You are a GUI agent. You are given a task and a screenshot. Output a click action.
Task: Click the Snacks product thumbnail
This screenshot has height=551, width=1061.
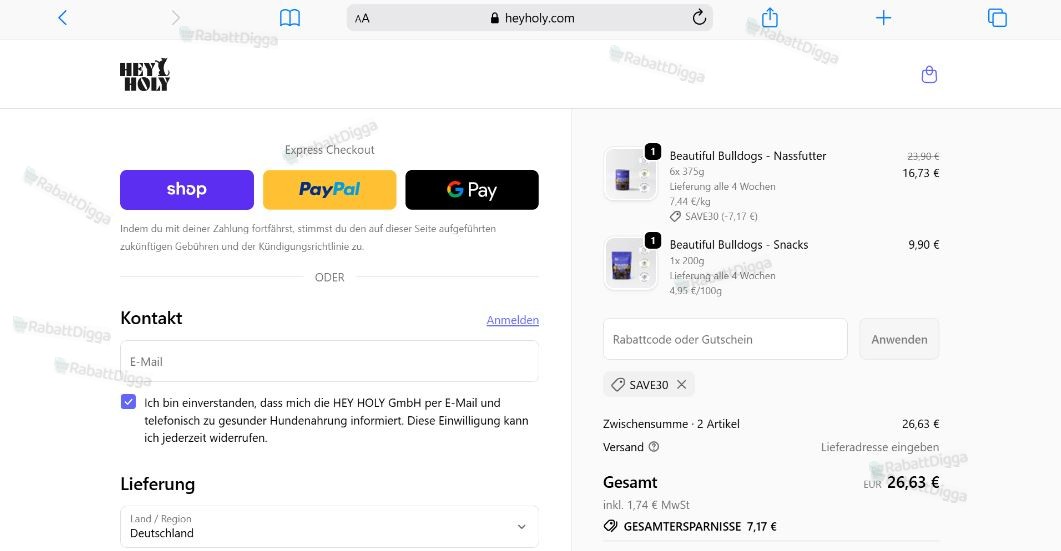tap(630, 263)
